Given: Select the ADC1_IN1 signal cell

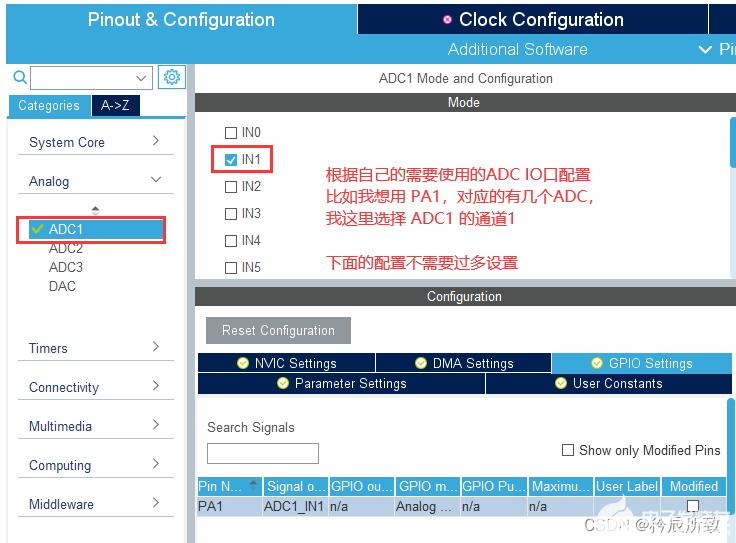Looking at the screenshot, I should [295, 506].
